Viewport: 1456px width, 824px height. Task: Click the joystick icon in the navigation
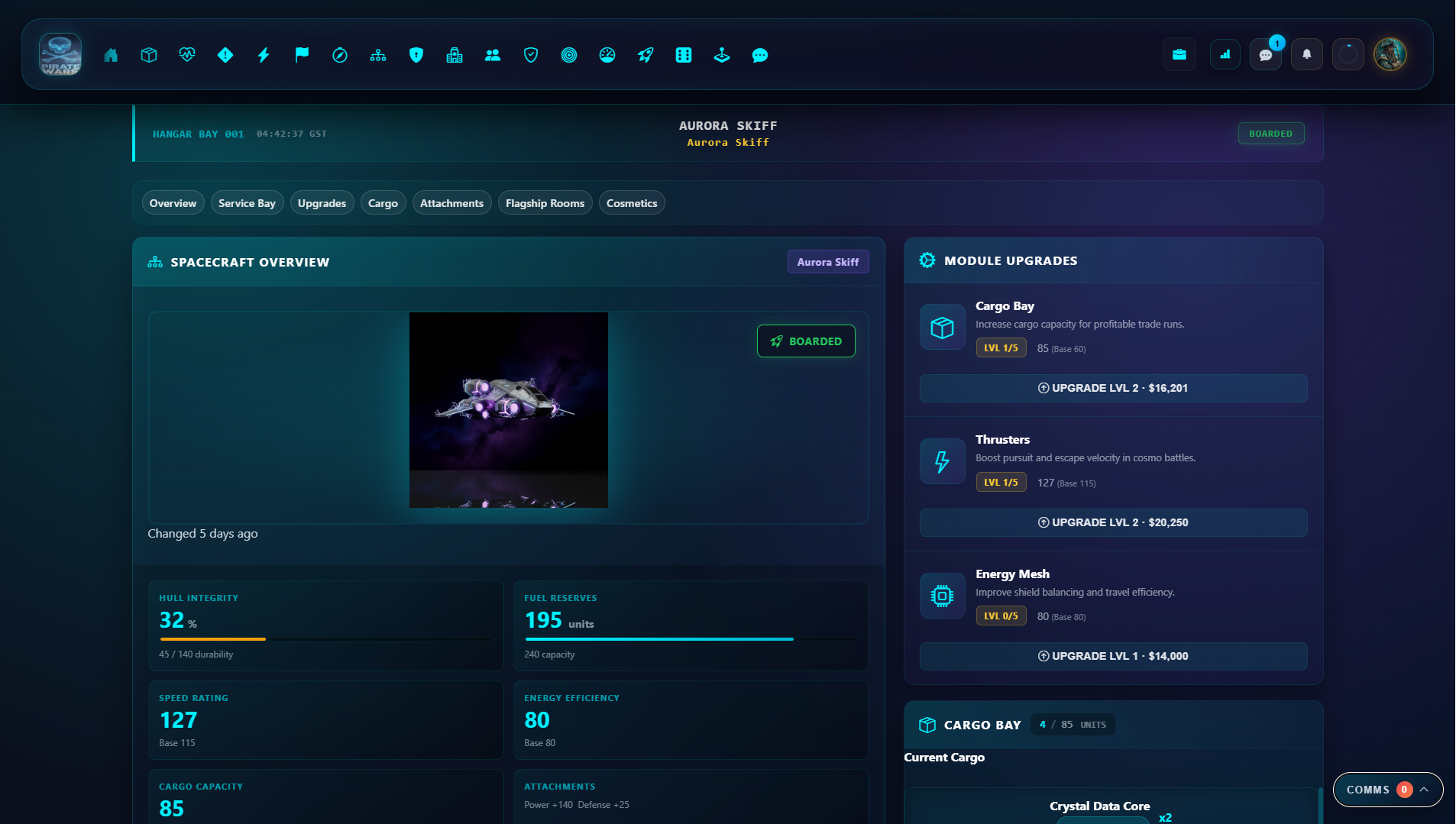click(x=722, y=54)
